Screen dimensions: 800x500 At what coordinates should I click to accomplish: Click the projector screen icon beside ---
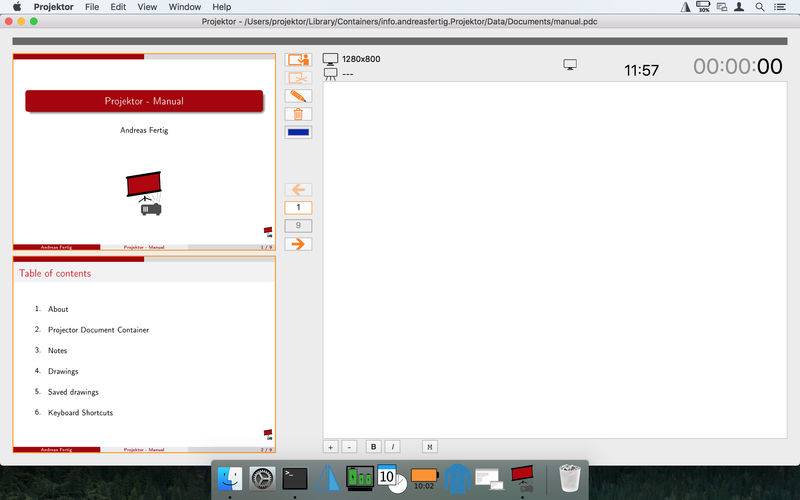click(x=331, y=74)
